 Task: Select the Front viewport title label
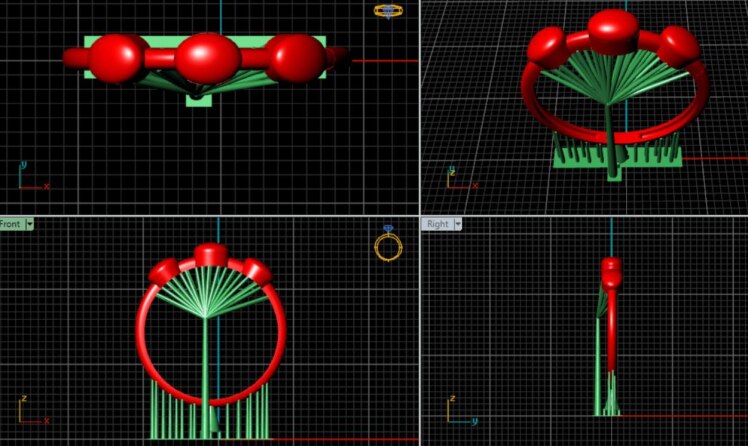pyautogui.click(x=10, y=224)
